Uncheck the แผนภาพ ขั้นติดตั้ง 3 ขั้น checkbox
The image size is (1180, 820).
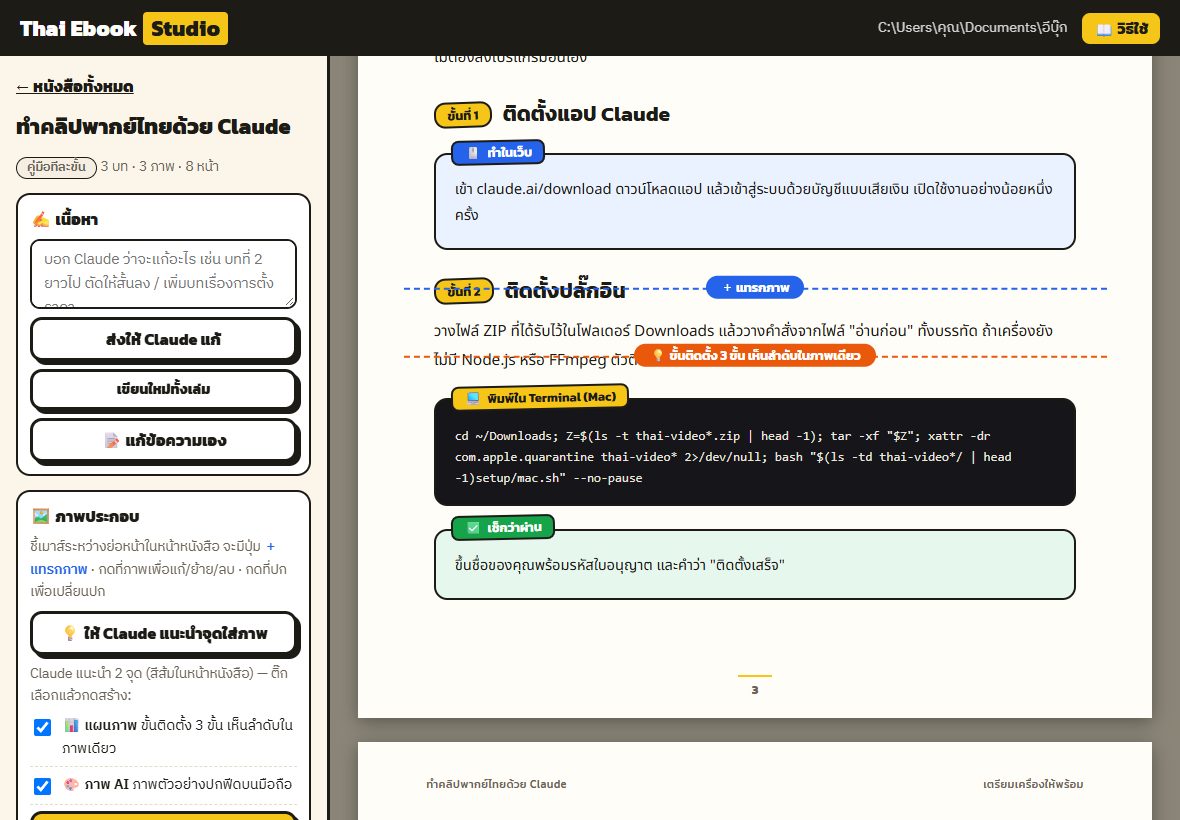click(43, 727)
